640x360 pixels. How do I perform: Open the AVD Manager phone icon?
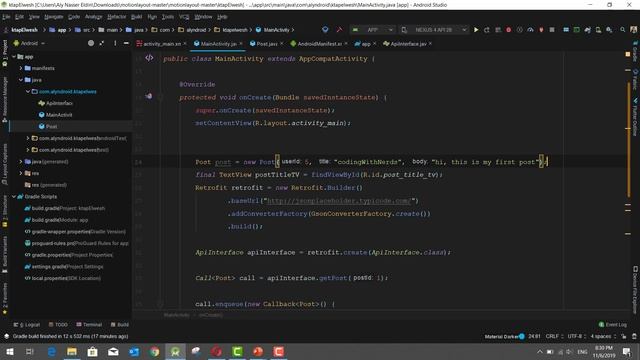tap(598, 30)
